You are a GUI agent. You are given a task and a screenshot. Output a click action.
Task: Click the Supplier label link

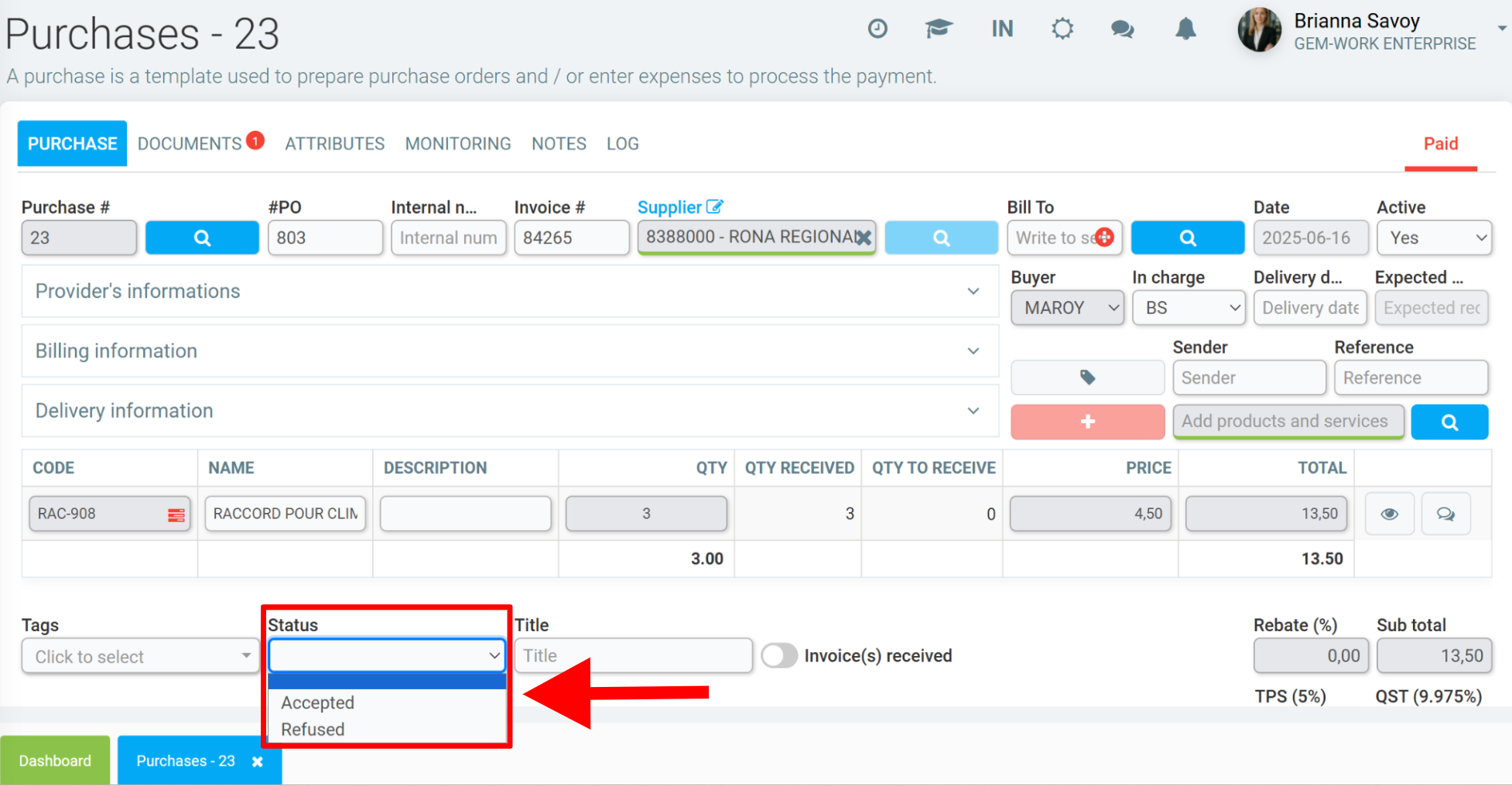point(669,207)
